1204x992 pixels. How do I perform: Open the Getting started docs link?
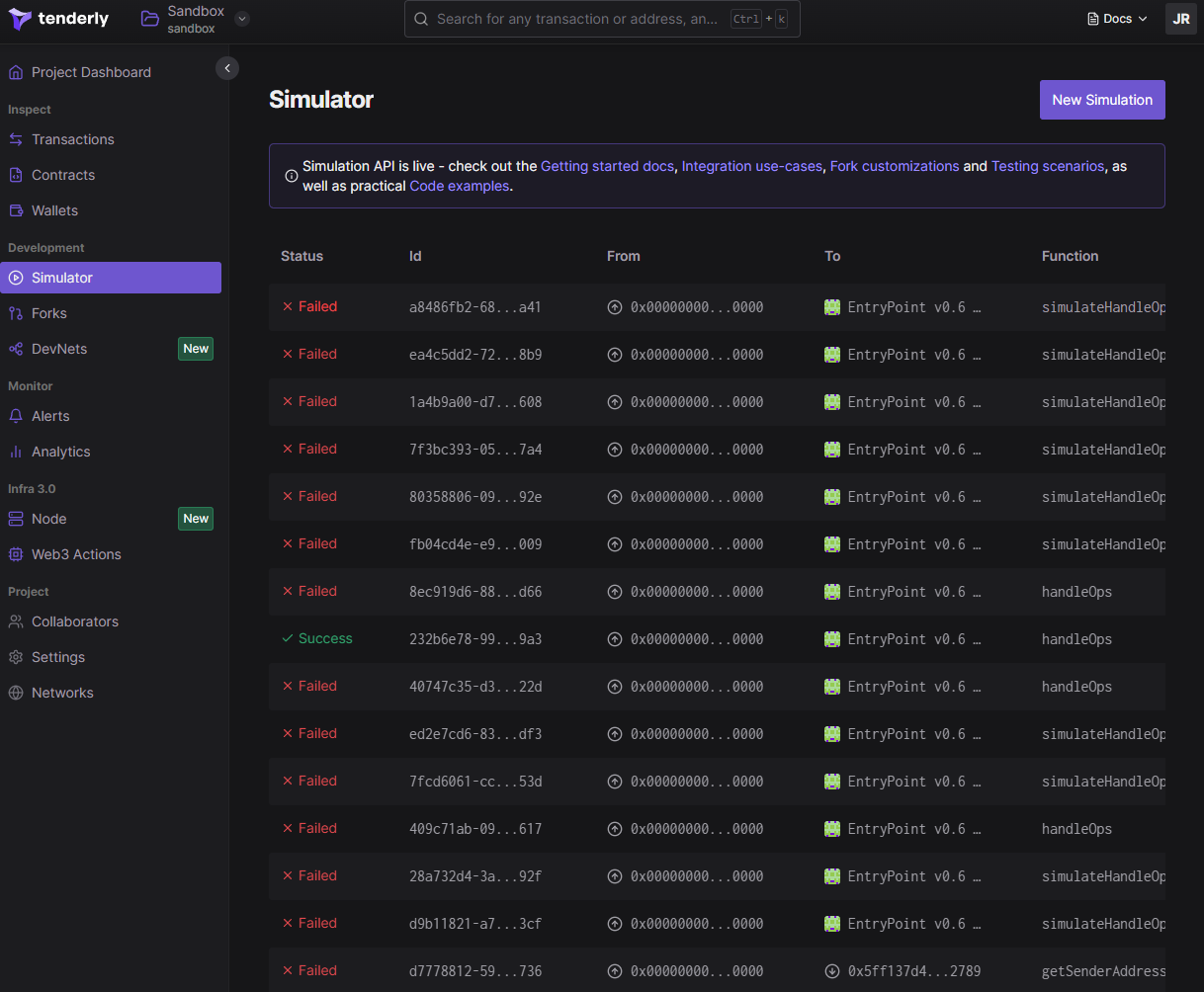607,166
